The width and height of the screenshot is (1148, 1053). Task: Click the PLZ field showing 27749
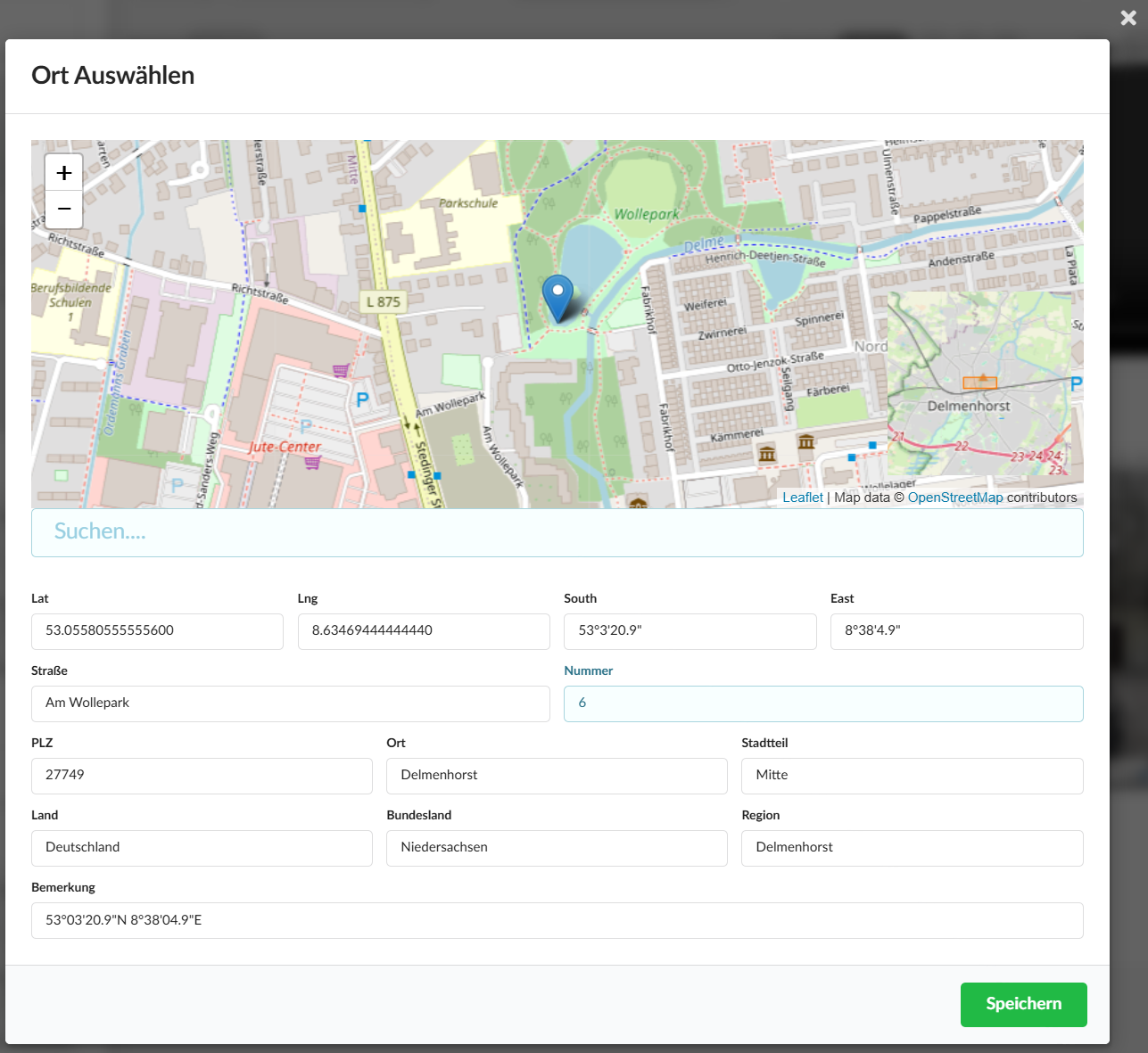point(202,776)
